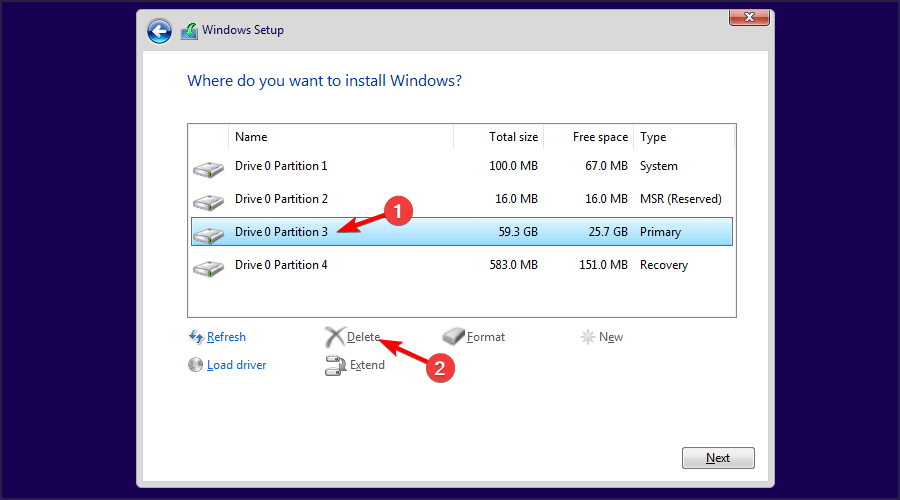Click the Format eraser icon

tap(453, 336)
